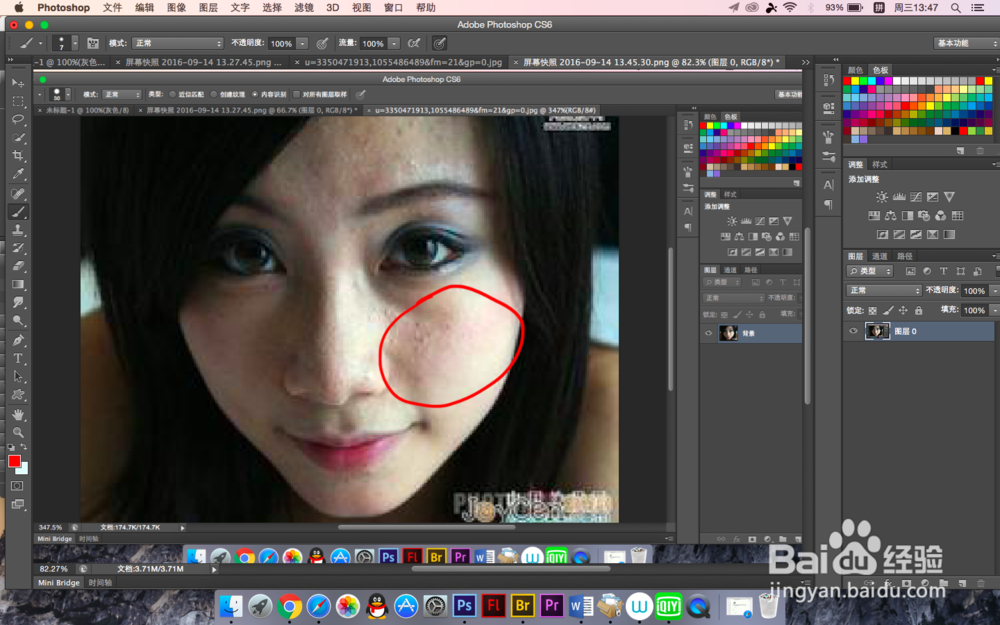
Task: Open layer filter 类型 dropdown
Action: [x=871, y=271]
